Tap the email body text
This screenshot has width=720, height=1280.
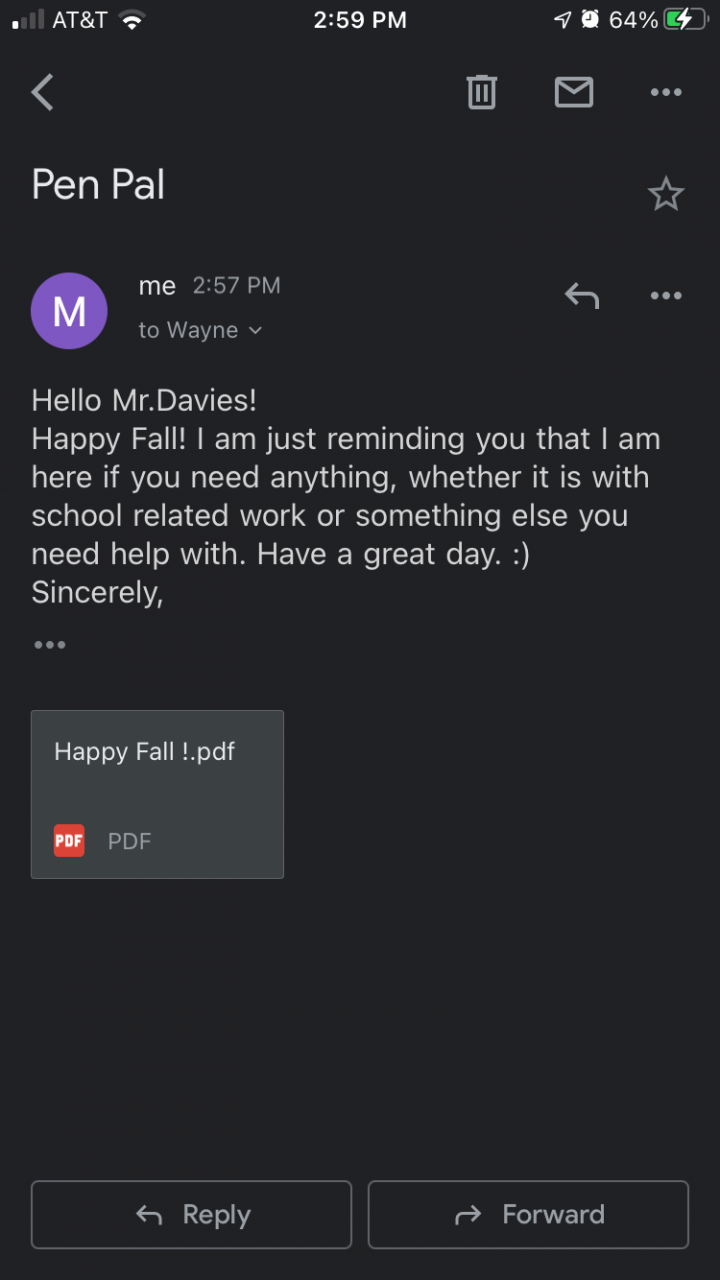point(345,497)
